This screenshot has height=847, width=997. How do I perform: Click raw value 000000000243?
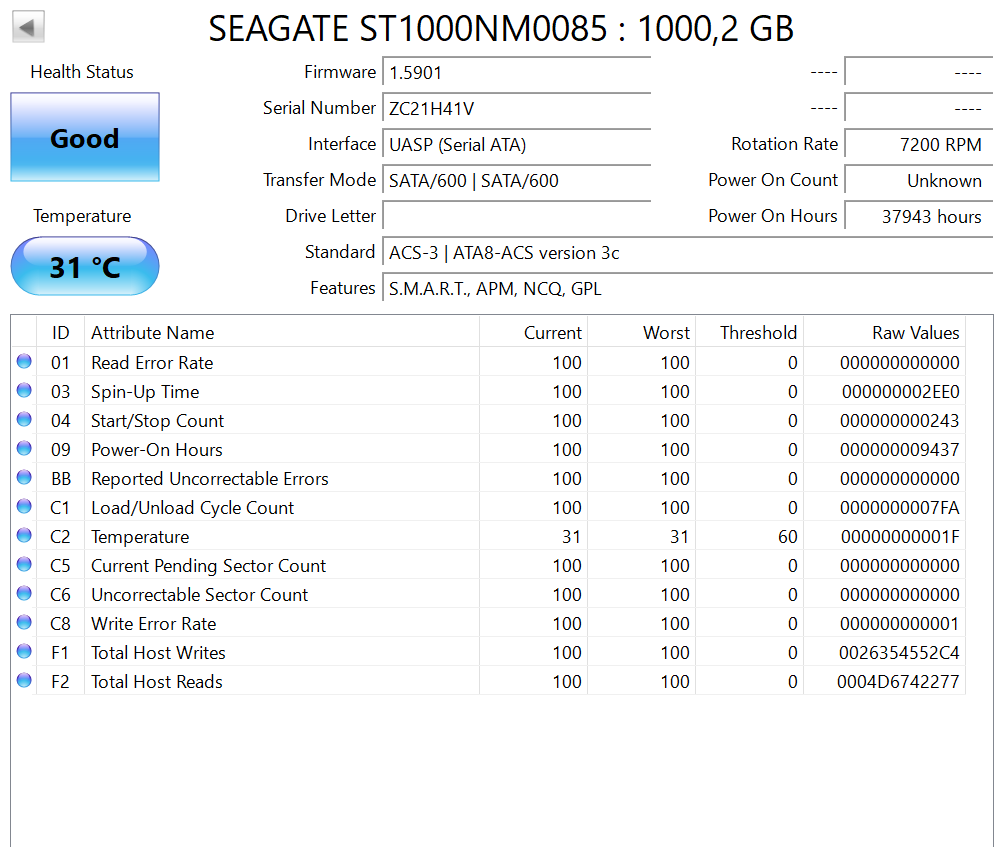(x=899, y=421)
